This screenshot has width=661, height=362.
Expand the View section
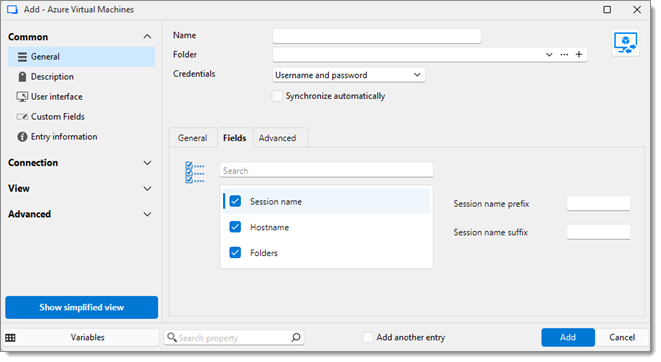coord(147,188)
